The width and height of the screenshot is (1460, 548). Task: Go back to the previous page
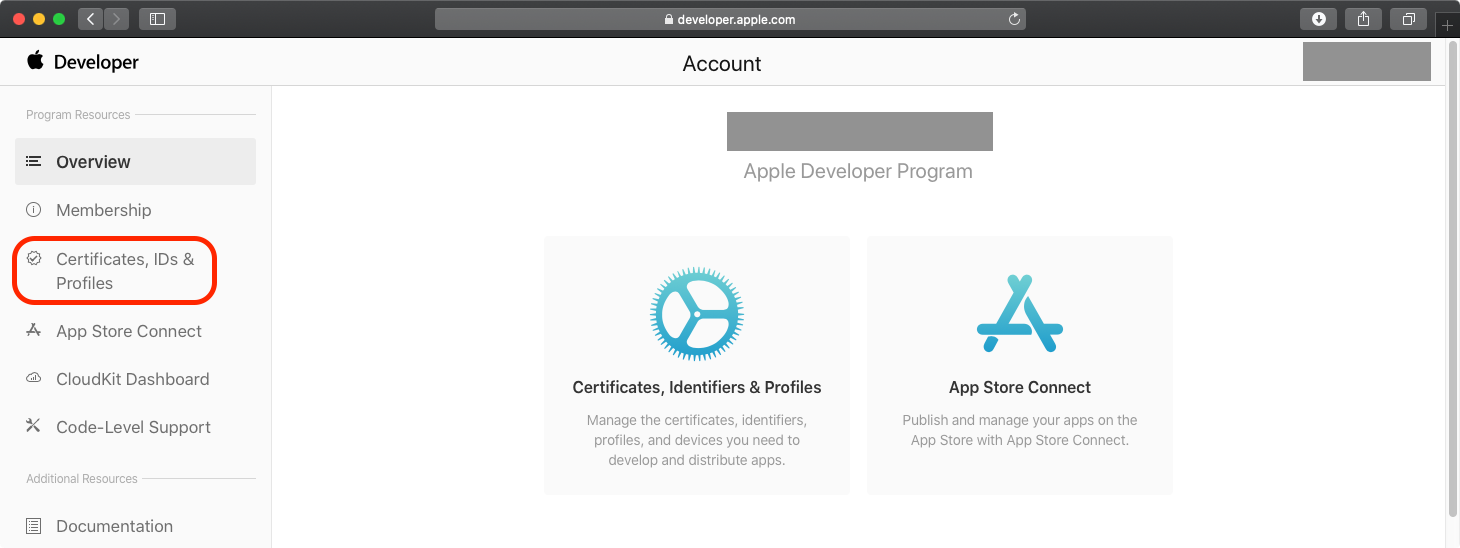(91, 19)
